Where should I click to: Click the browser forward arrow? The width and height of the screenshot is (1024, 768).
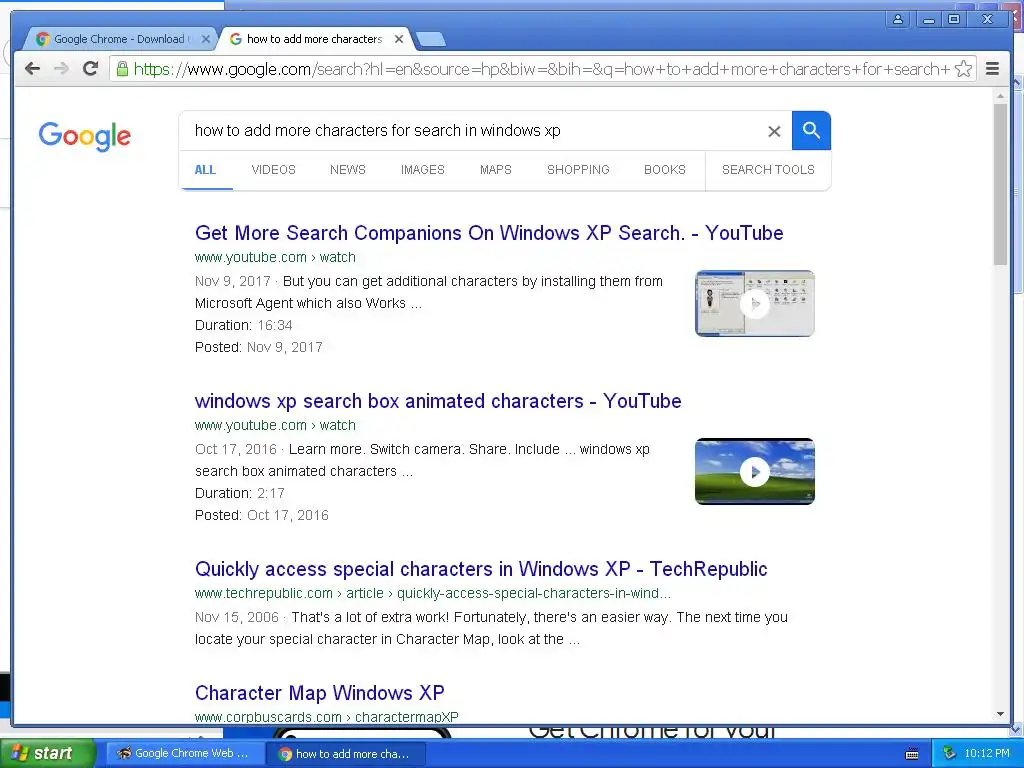click(61, 69)
